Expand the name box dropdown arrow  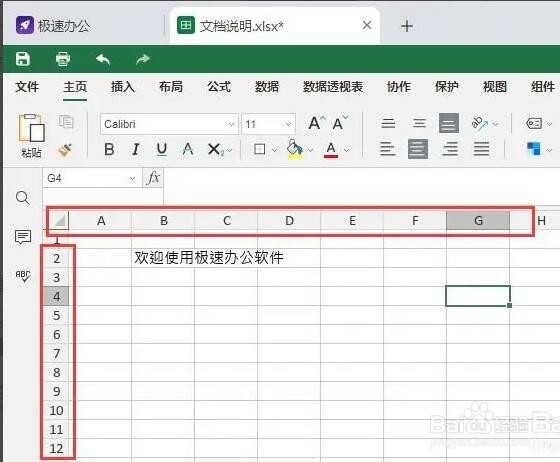[x=132, y=178]
